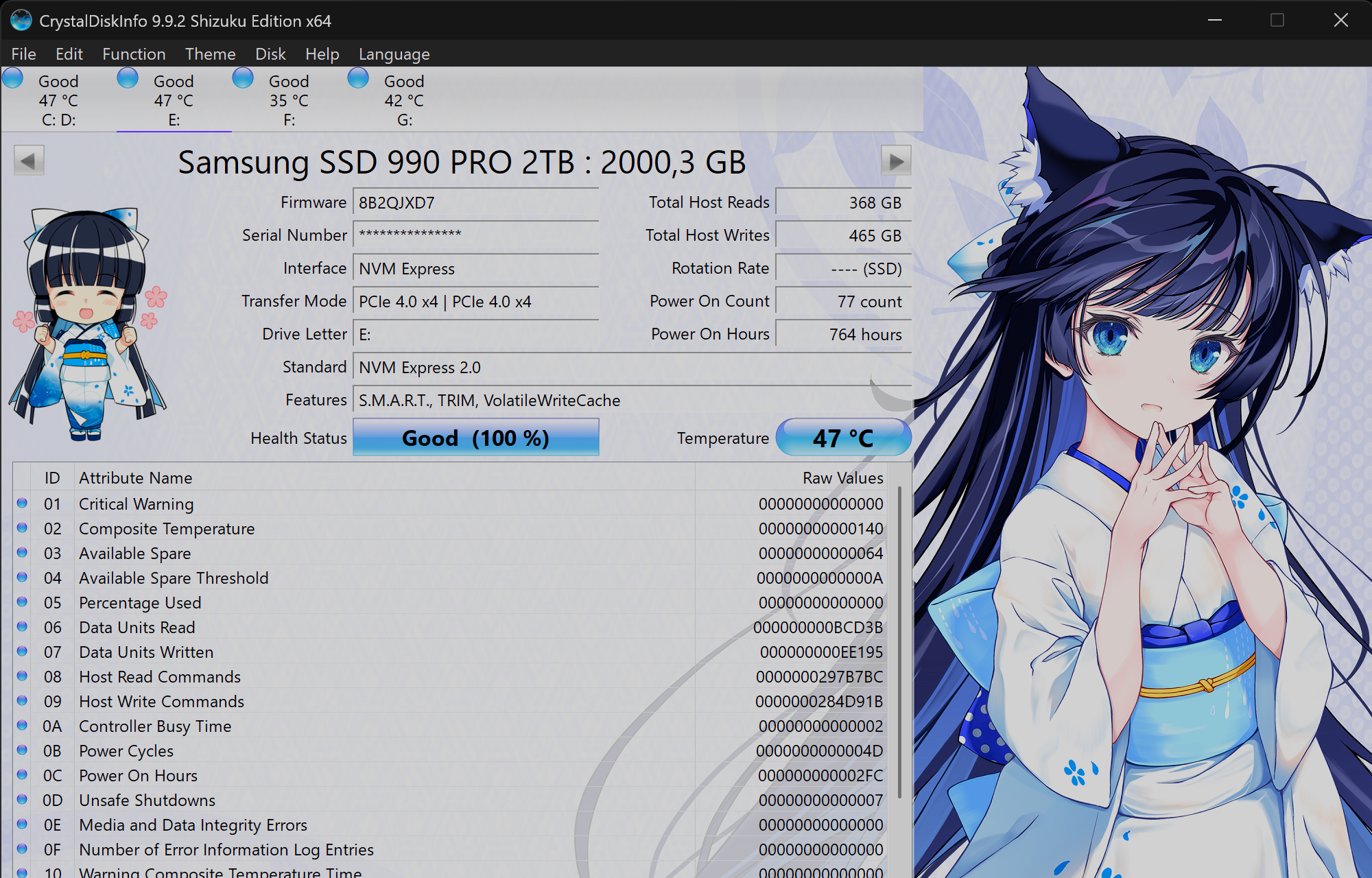Select the E: disk tab
1372x878 pixels.
pos(174,100)
